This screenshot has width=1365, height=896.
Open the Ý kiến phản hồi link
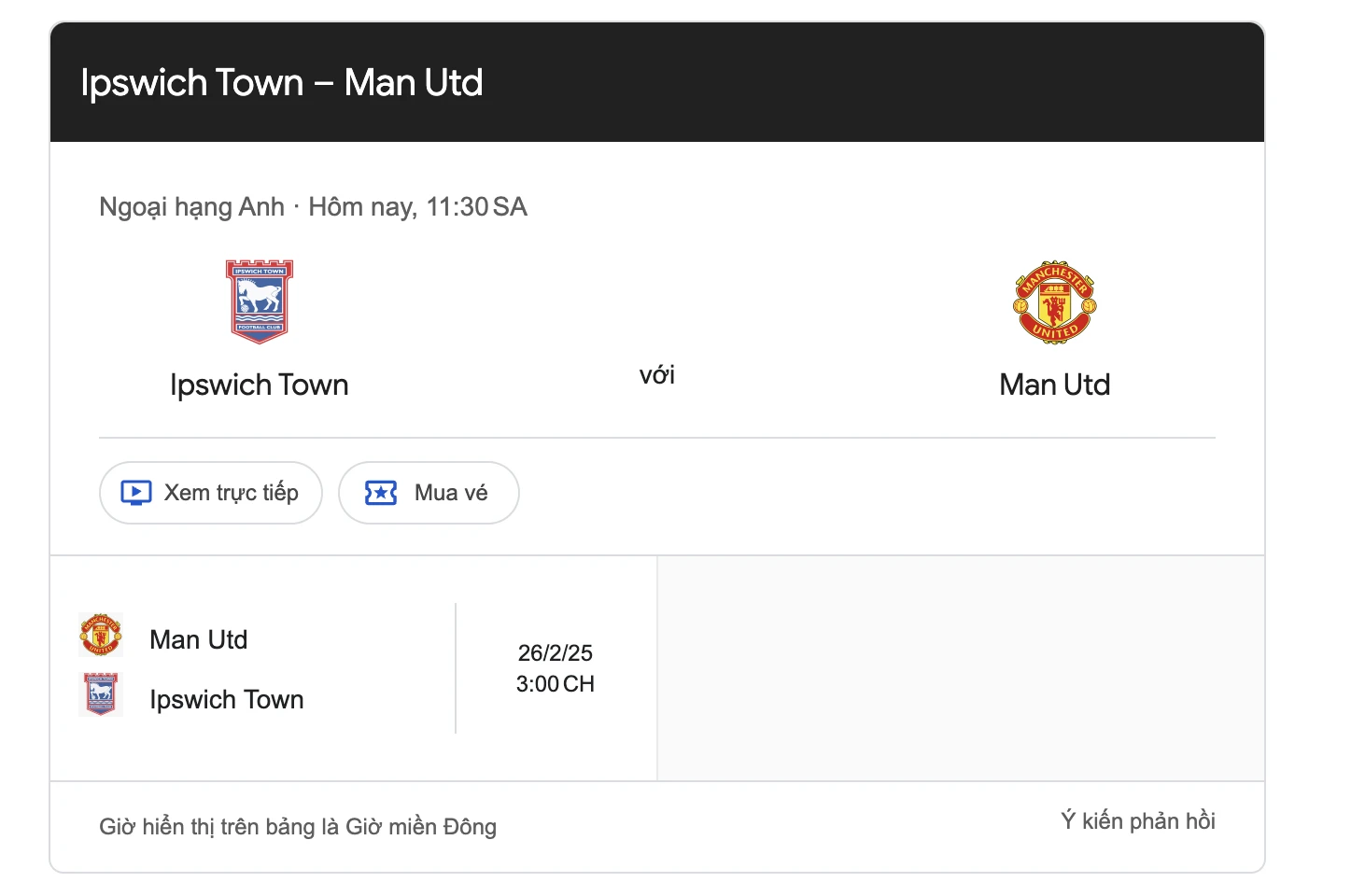coord(1137,821)
